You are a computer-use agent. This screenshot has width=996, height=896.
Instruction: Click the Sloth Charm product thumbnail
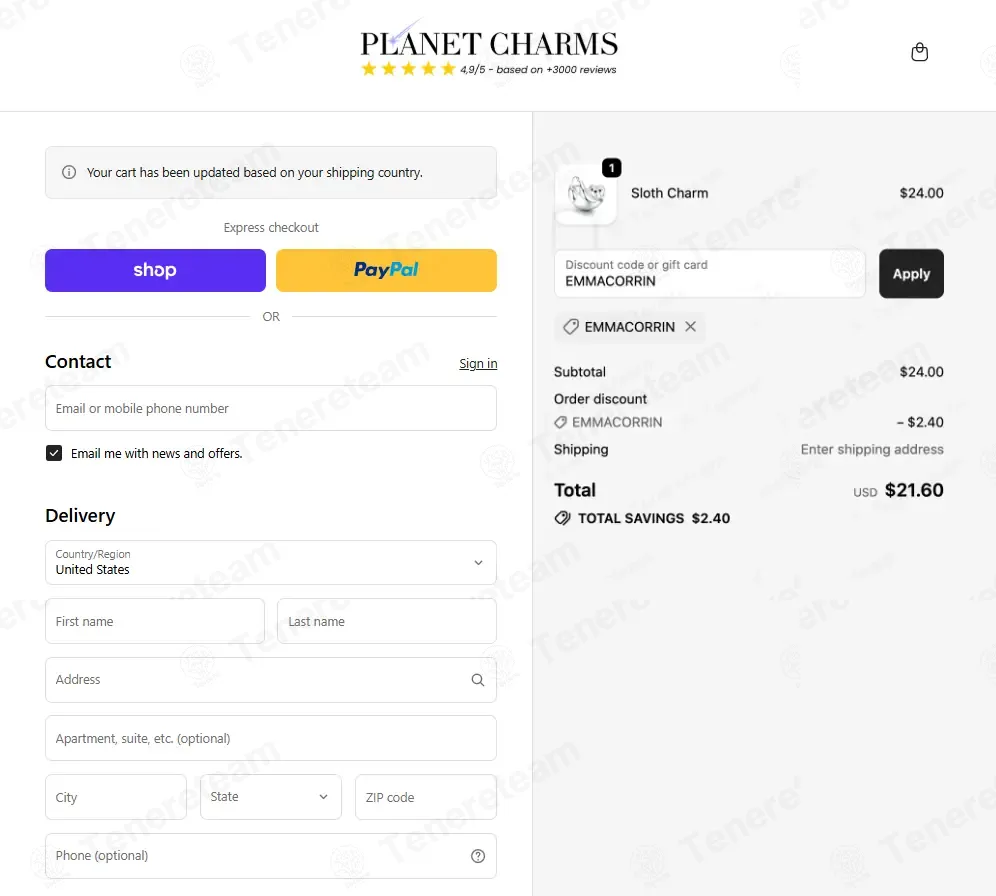[x=585, y=194]
